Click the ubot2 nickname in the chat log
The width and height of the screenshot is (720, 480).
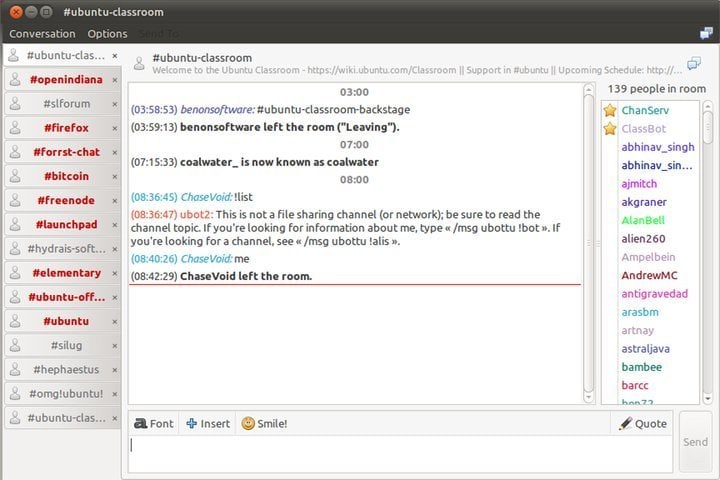click(x=196, y=215)
